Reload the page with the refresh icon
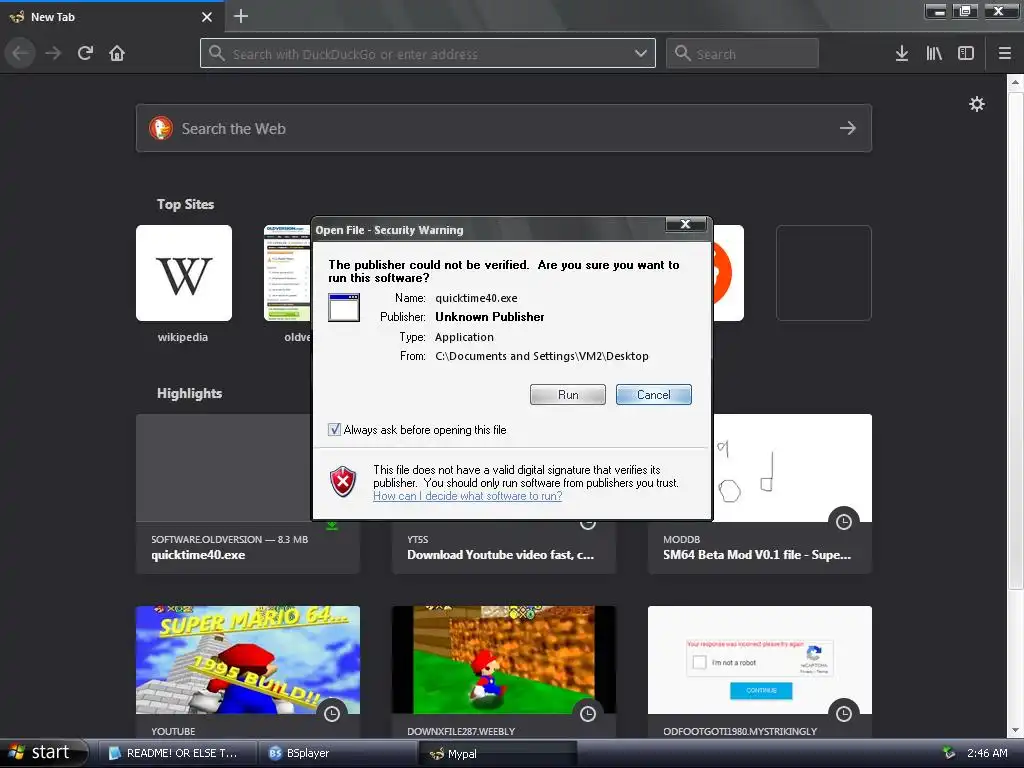 tap(86, 53)
